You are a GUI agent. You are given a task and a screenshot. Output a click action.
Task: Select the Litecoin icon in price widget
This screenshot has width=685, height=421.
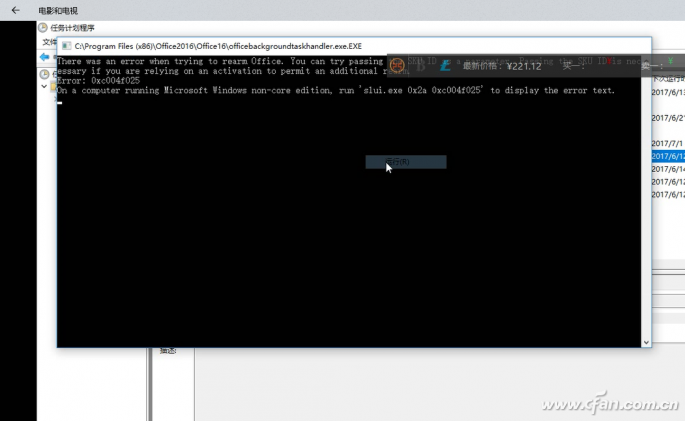(x=445, y=66)
